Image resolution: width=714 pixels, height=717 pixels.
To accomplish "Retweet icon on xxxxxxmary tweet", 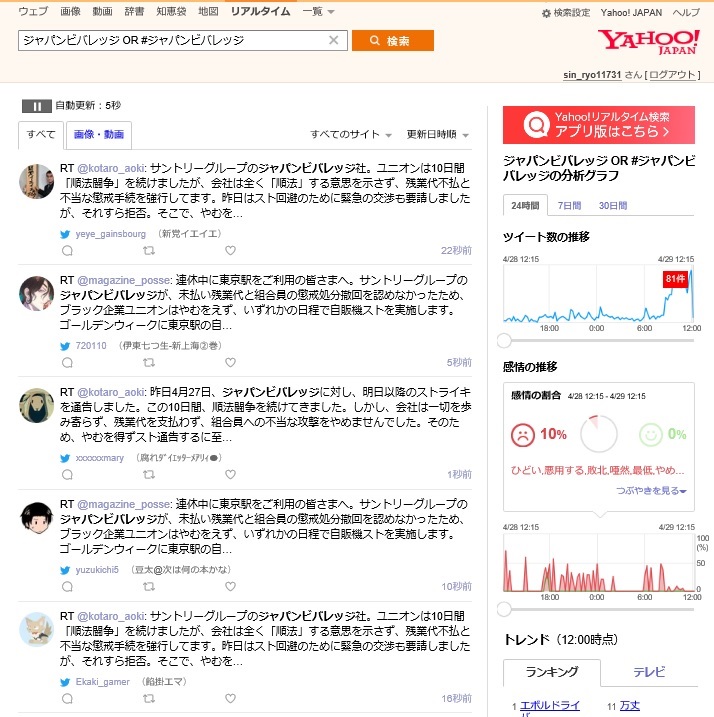I will (149, 475).
